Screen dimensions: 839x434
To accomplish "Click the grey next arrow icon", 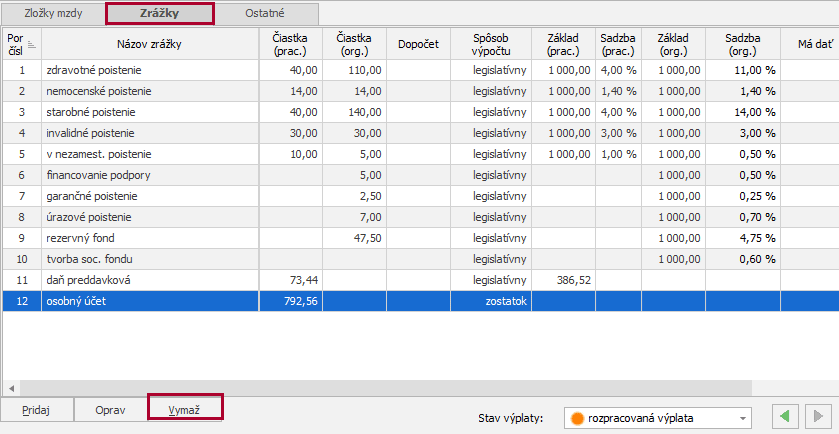I will point(817,417).
